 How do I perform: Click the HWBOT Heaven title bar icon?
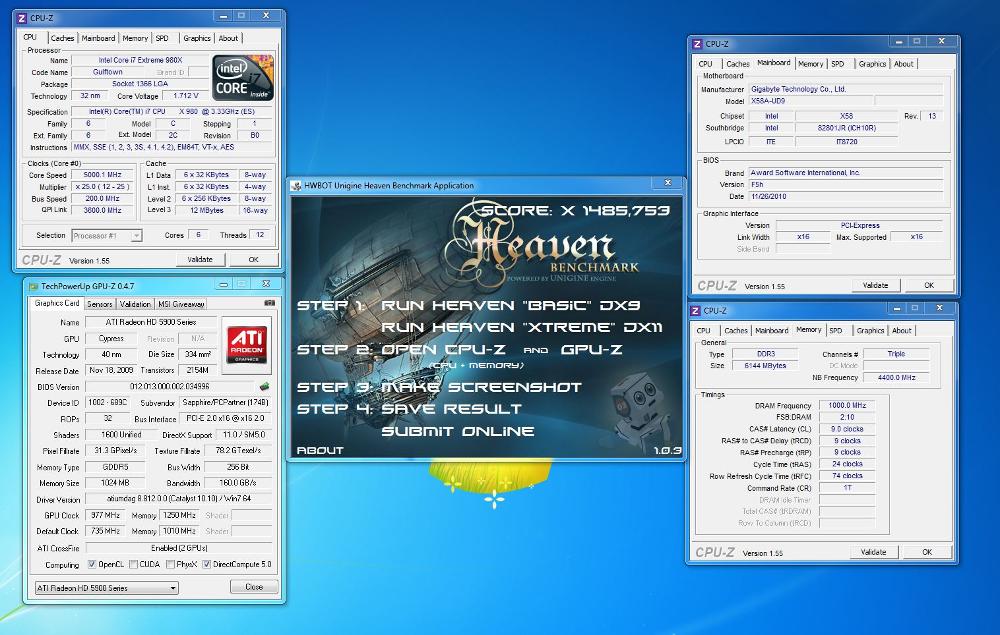296,186
